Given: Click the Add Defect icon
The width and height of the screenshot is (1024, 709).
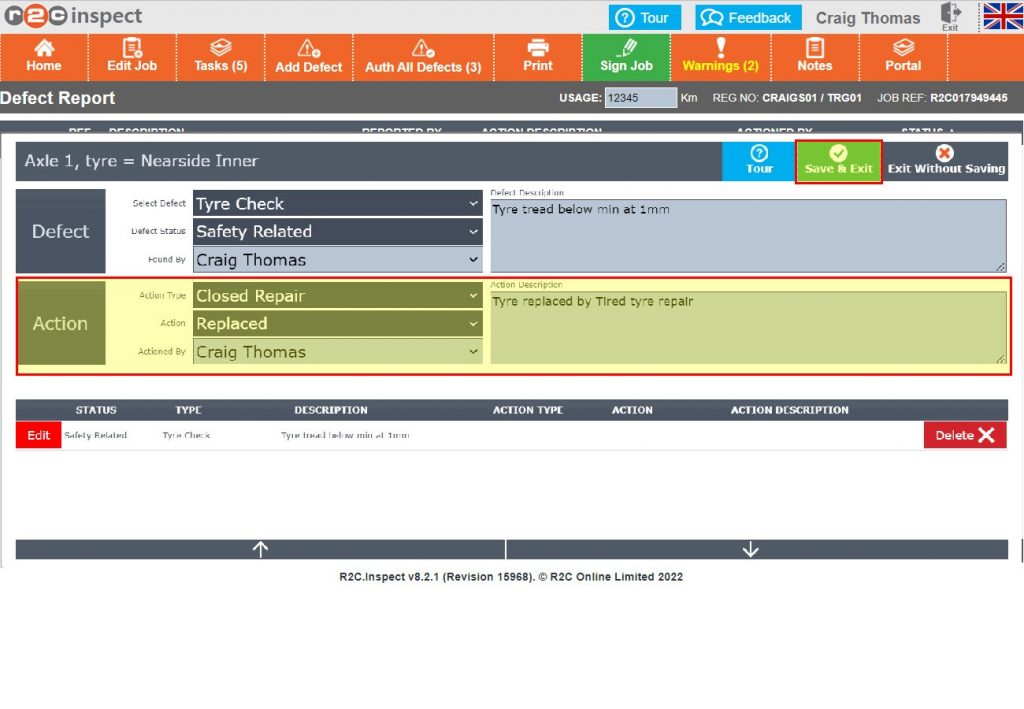Looking at the screenshot, I should tap(309, 57).
